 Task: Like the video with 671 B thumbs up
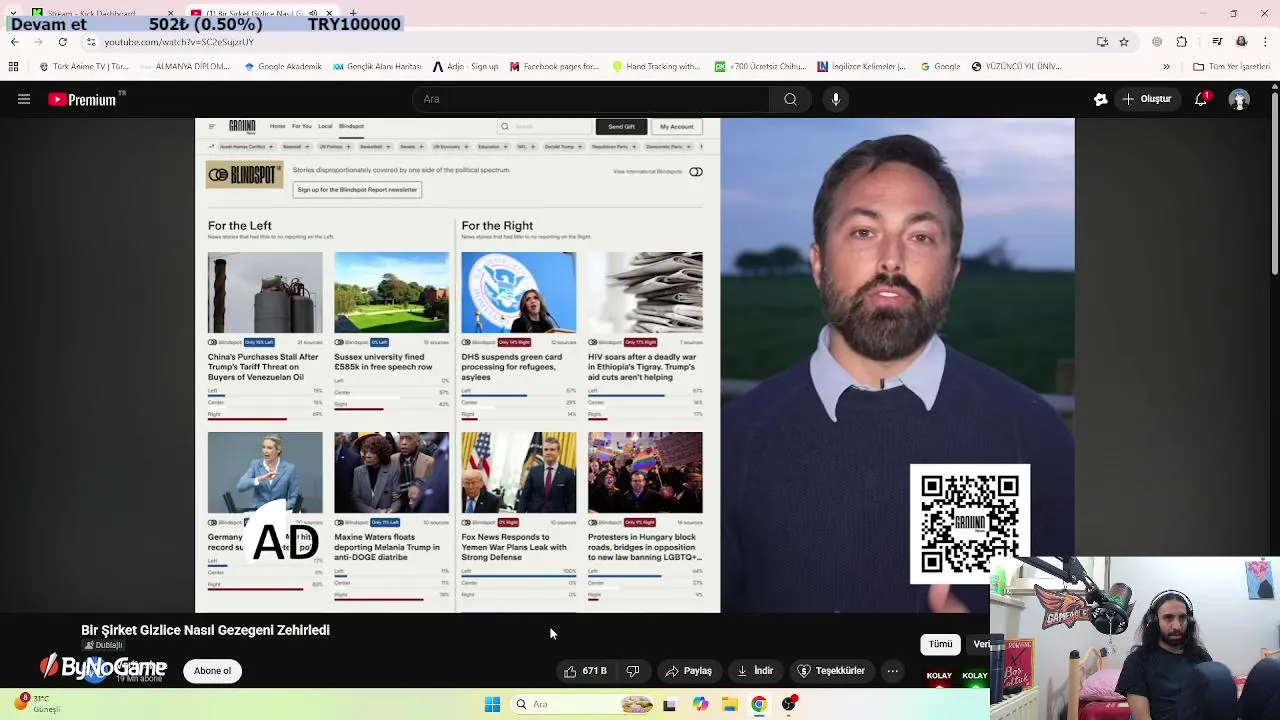click(x=586, y=671)
